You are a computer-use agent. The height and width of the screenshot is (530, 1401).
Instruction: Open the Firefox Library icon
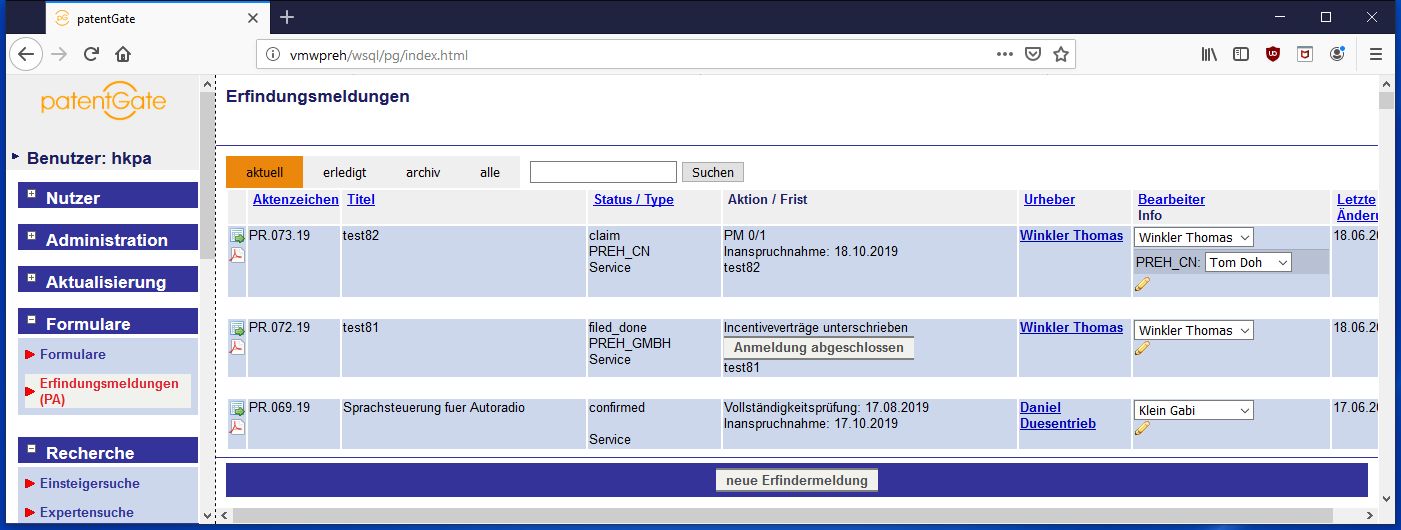[x=1209, y=54]
